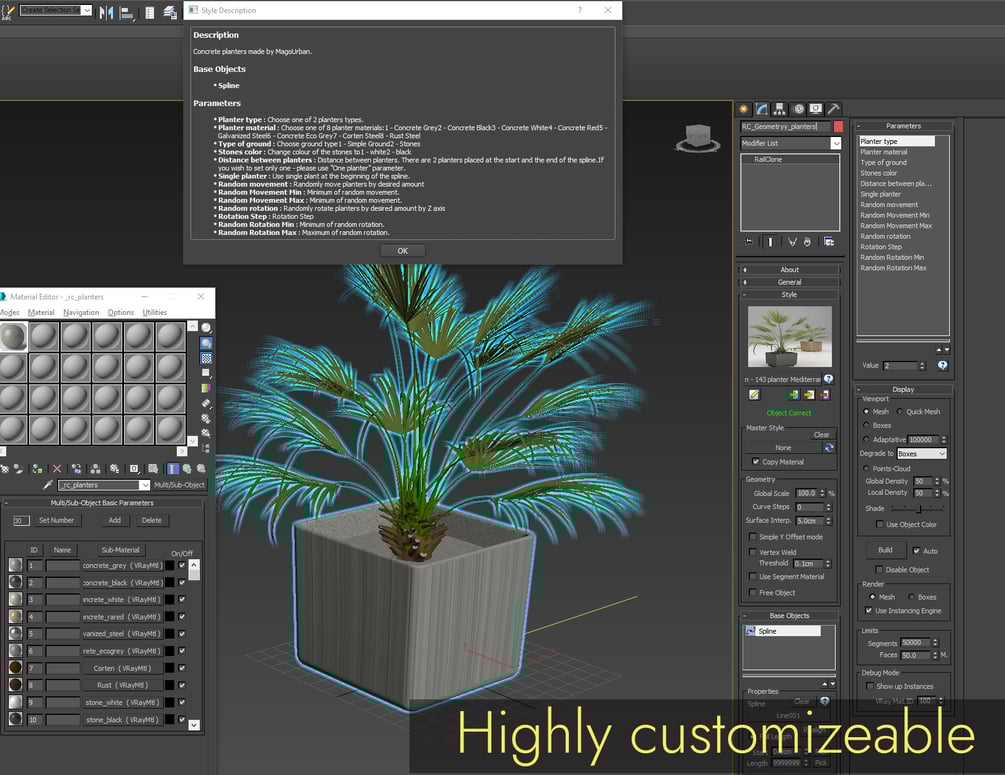The width and height of the screenshot is (1005, 775).
Task: Select Spline in the Base Objects list
Action: click(x=783, y=631)
